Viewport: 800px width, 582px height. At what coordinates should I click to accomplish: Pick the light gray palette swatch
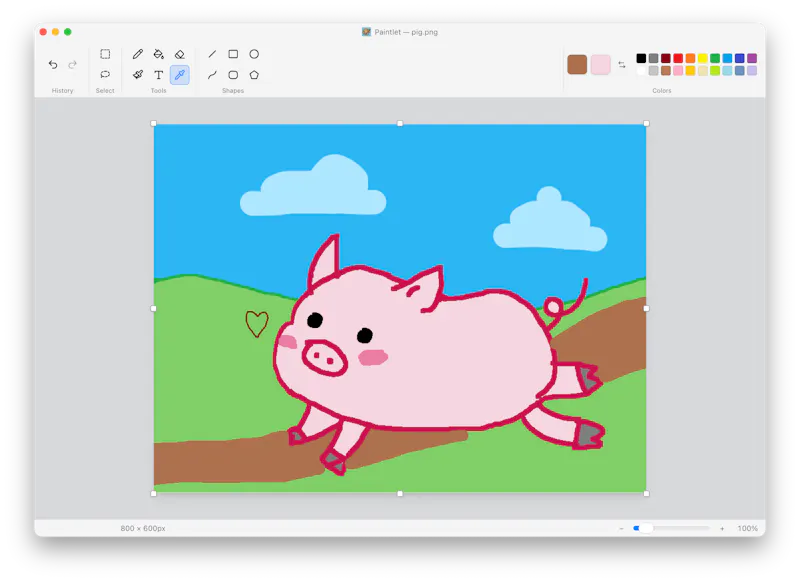pyautogui.click(x=654, y=70)
